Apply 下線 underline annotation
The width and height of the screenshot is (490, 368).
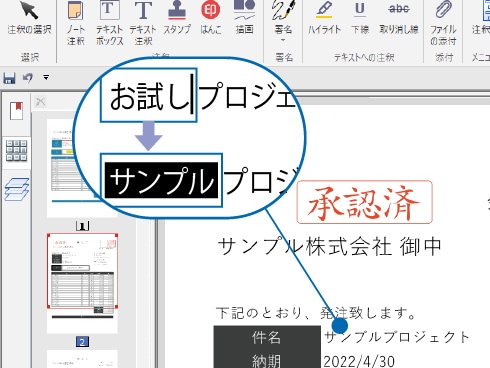click(360, 18)
